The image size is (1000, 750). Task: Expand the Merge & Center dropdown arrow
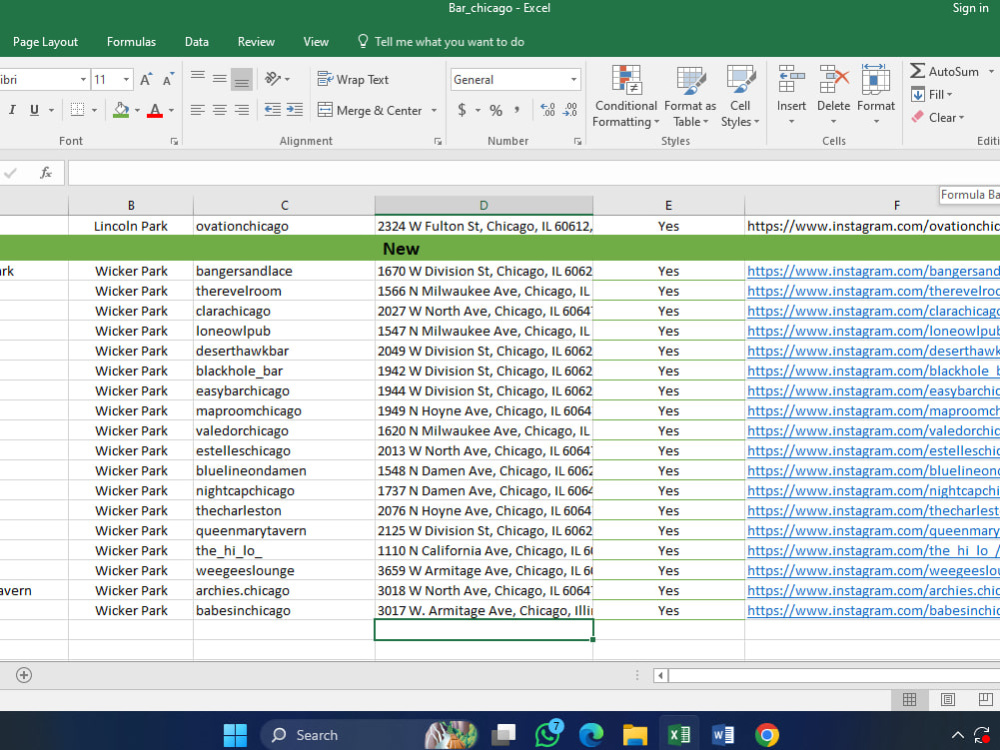[x=434, y=110]
